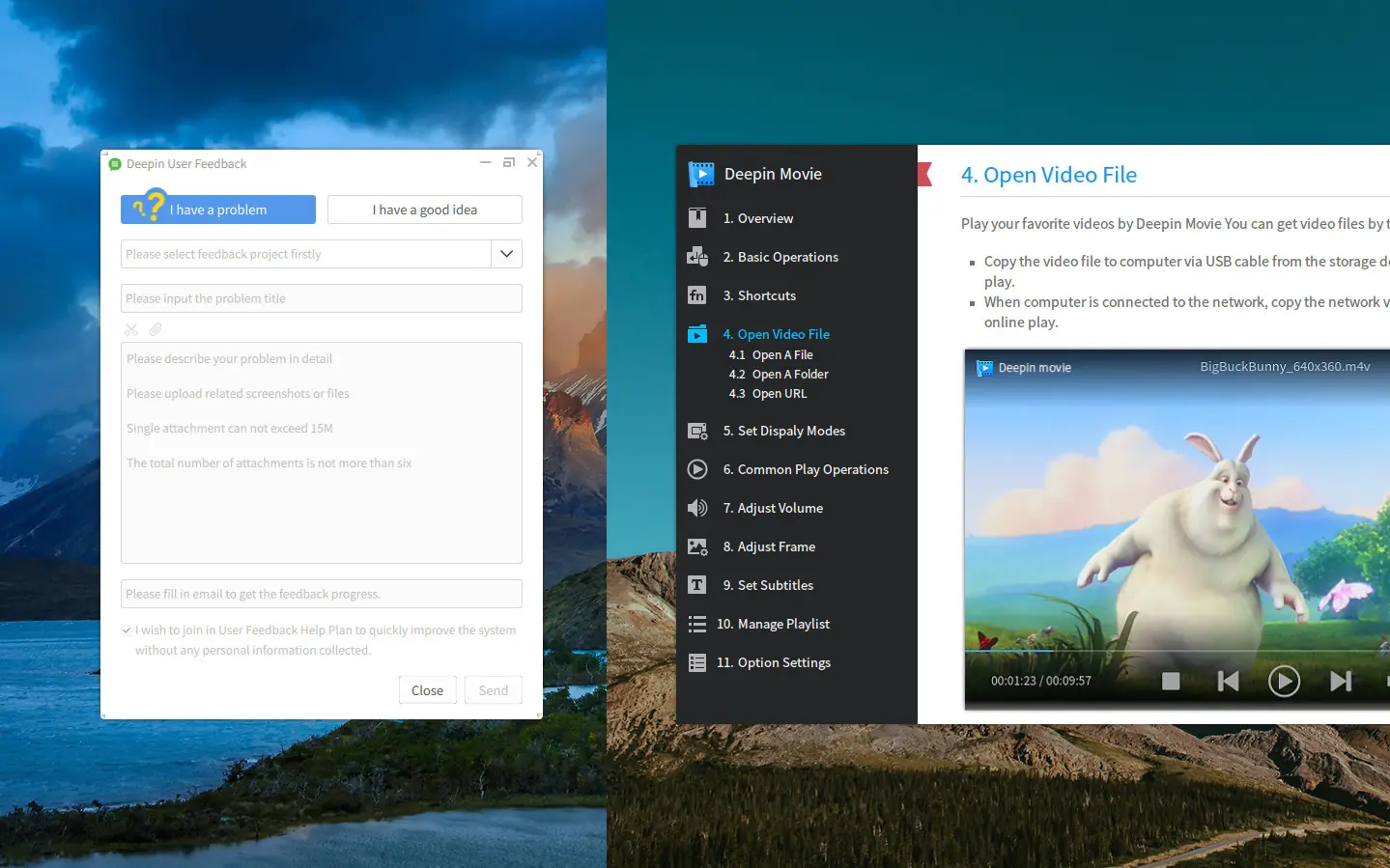Viewport: 1390px width, 868px height.
Task: Click the Adjust Frame picture icon
Action: tap(697, 546)
